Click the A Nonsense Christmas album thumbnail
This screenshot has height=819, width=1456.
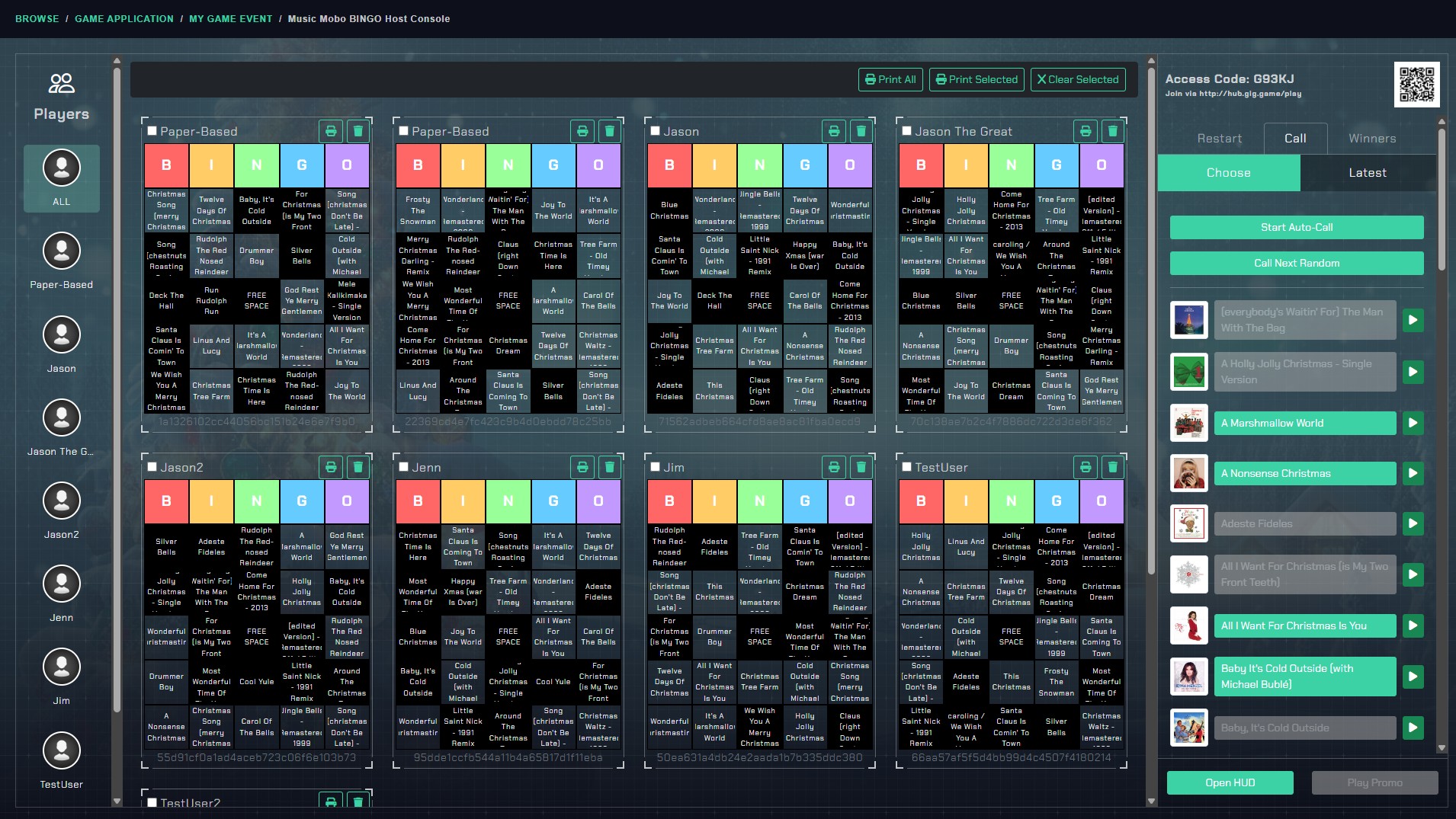(x=1188, y=473)
